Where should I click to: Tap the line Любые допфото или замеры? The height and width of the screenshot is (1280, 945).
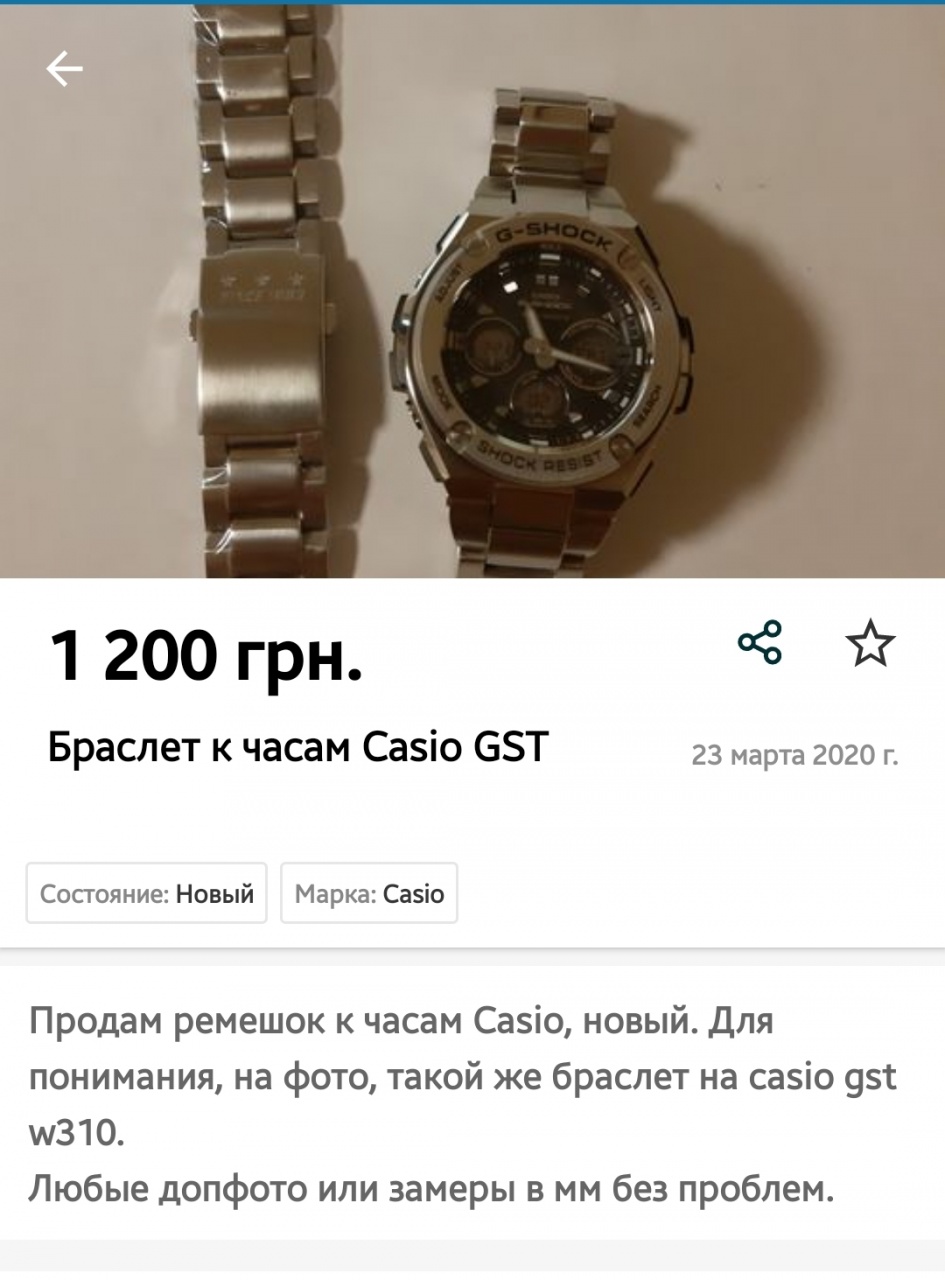(x=430, y=1190)
